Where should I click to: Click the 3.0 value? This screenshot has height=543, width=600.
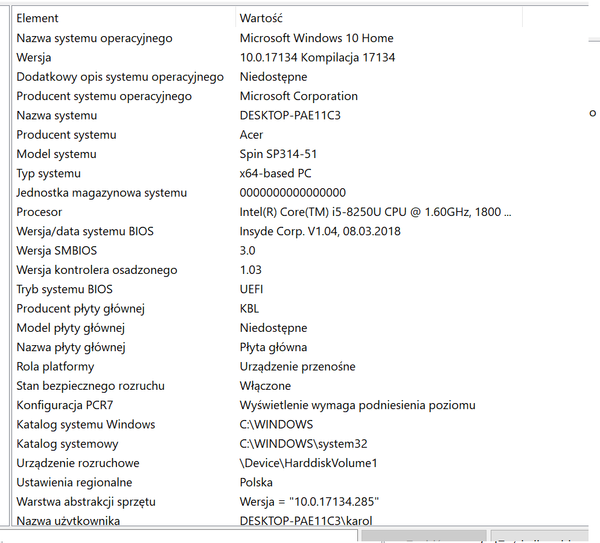tap(247, 251)
